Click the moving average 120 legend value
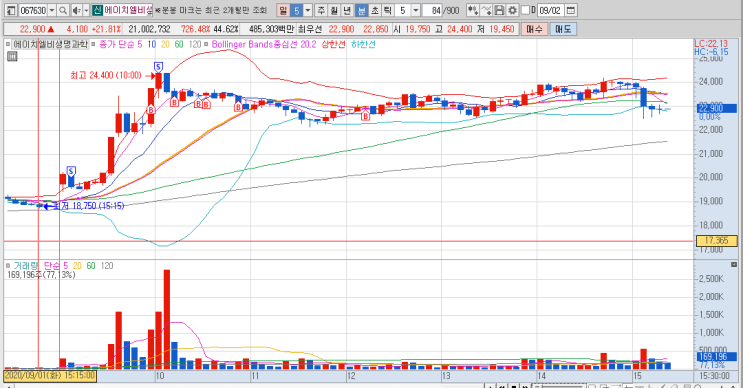This screenshot has height=388, width=743. (x=195, y=44)
